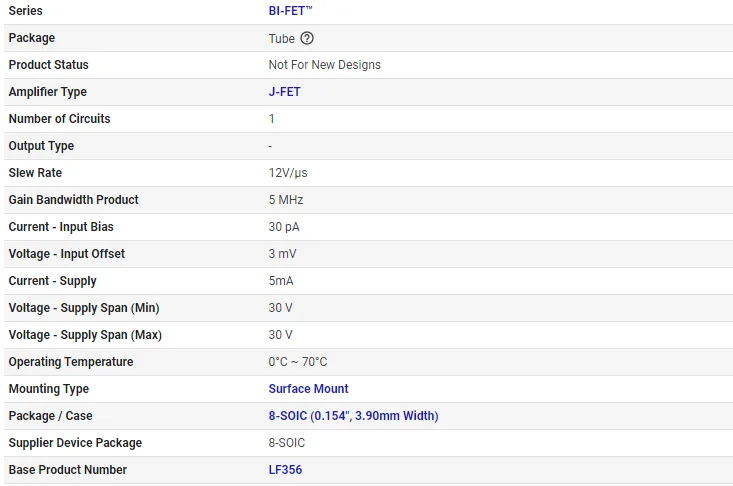This screenshot has width=733, height=486.
Task: Click the Tube package value text
Action: coord(281,38)
